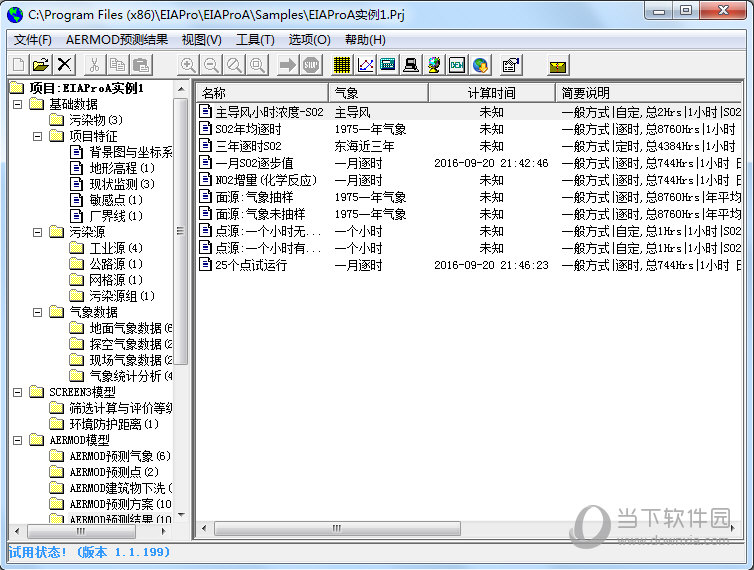The height and width of the screenshot is (570, 754).
Task: Select AERMOD预测气象 (6) folder
Action: pos(120,456)
